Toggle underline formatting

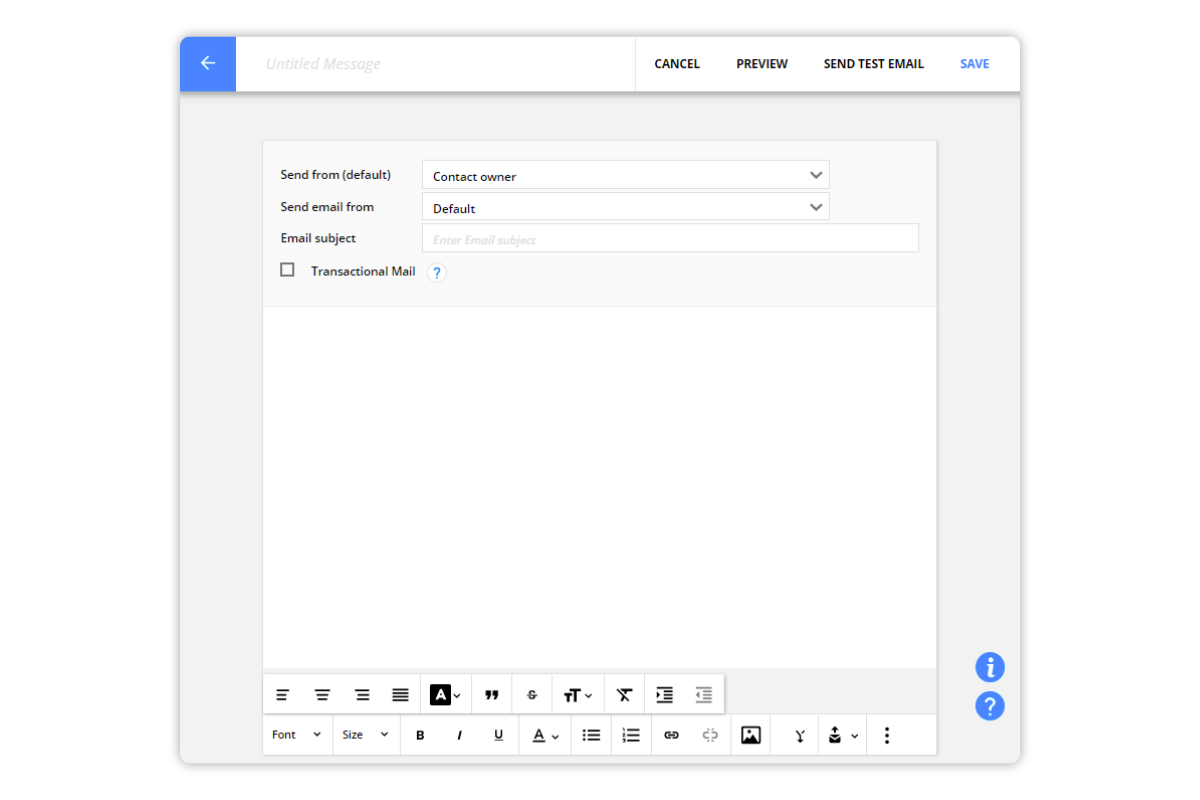coord(499,735)
